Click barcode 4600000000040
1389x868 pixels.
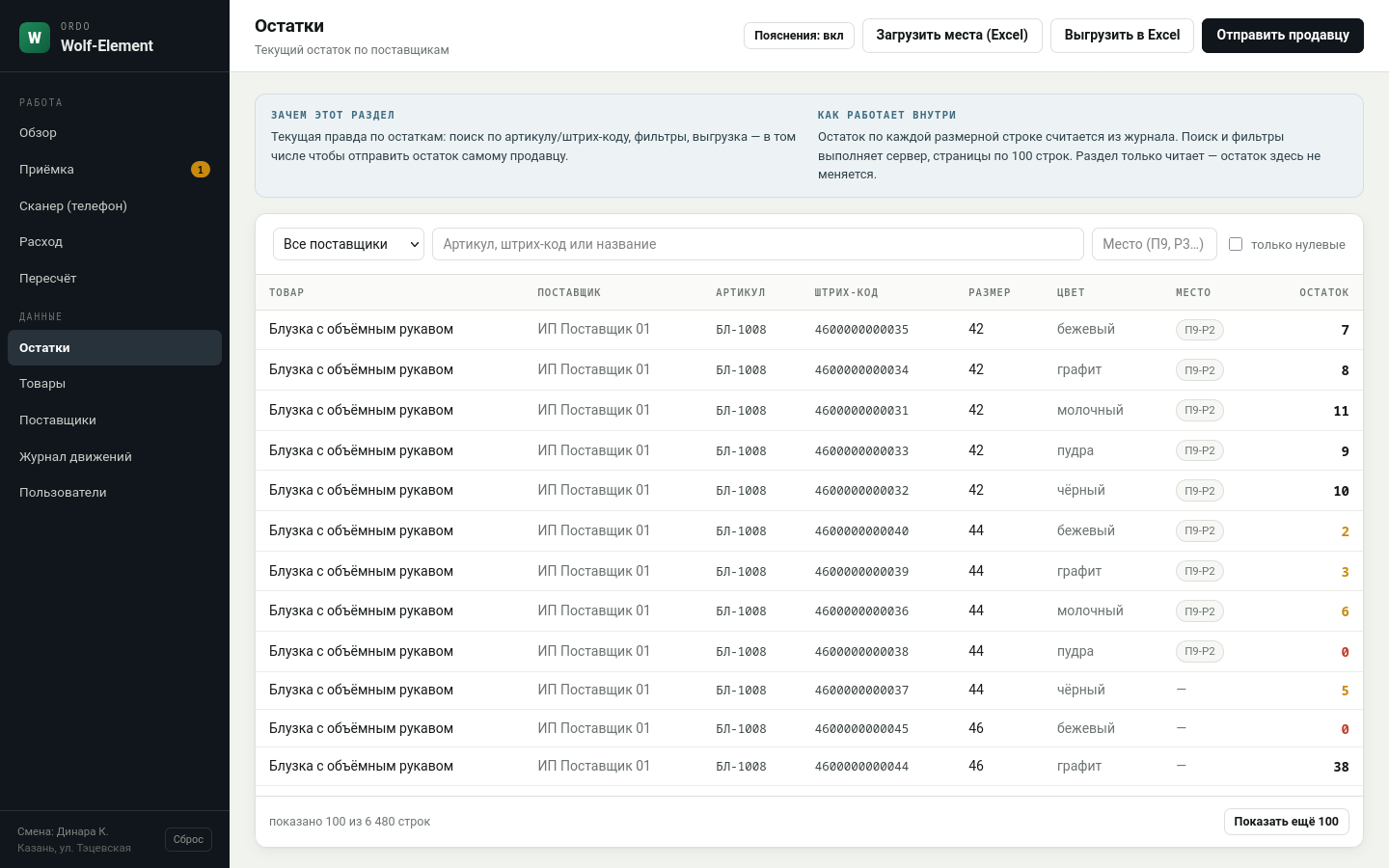[x=861, y=531]
